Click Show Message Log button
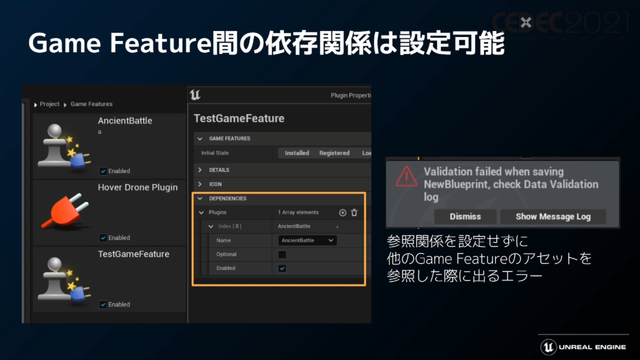The image size is (640, 360). pyautogui.click(x=553, y=217)
